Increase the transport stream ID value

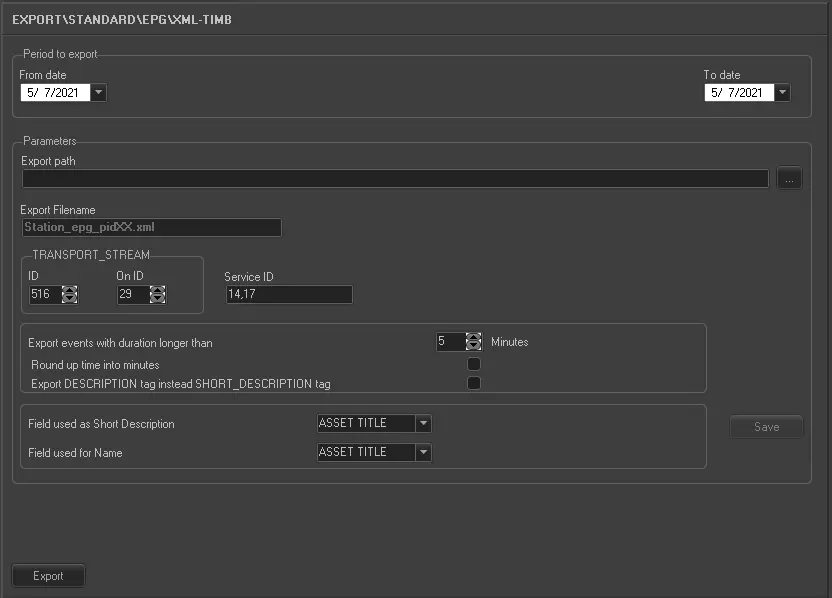click(x=69, y=290)
